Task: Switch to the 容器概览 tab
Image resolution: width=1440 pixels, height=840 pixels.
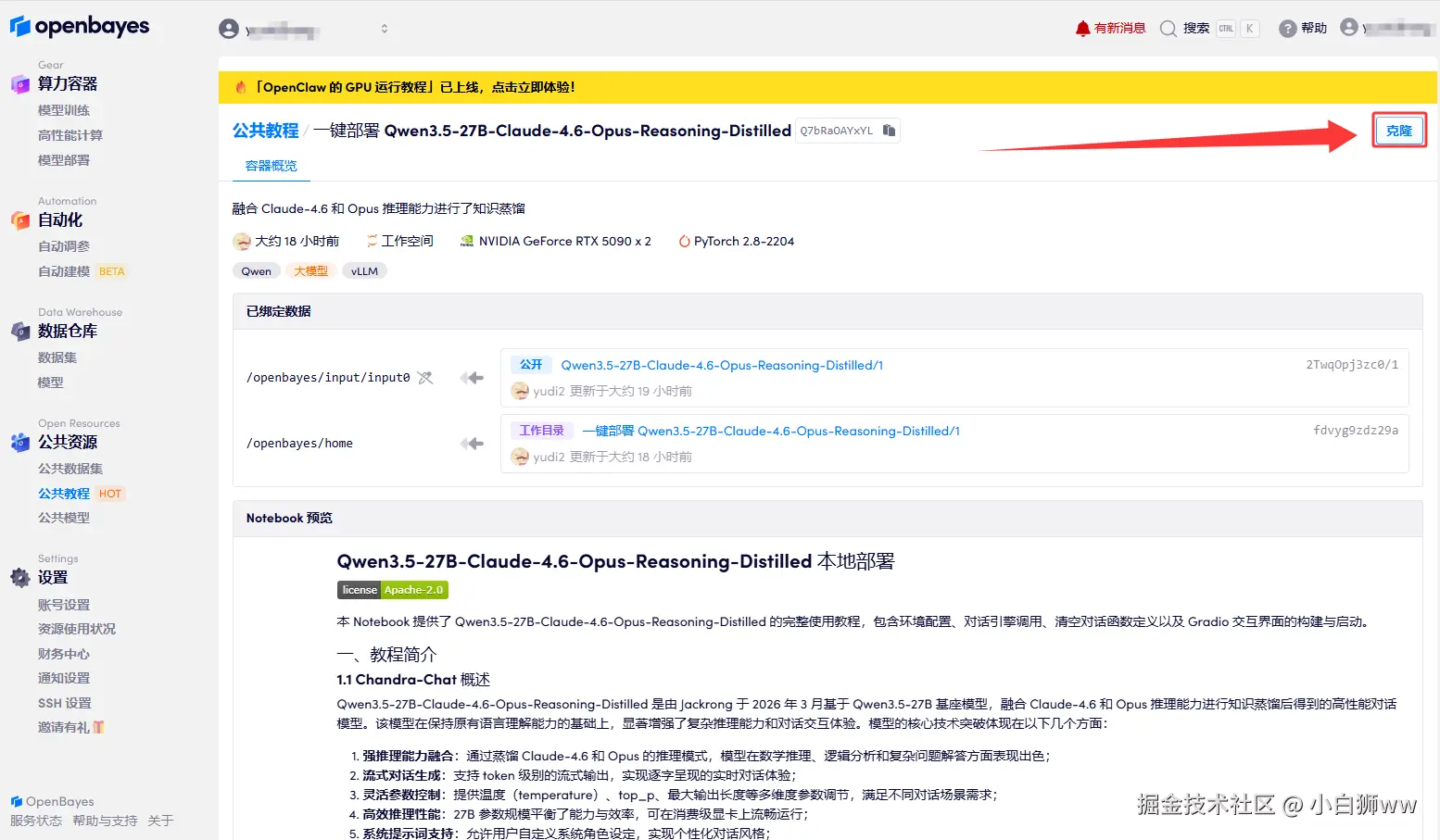Action: click(271, 166)
